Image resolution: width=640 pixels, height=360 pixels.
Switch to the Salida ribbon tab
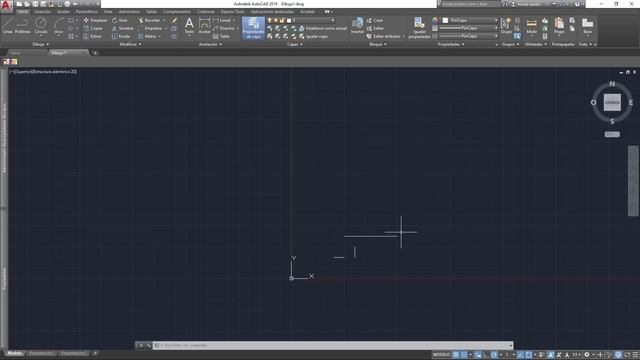151,12
